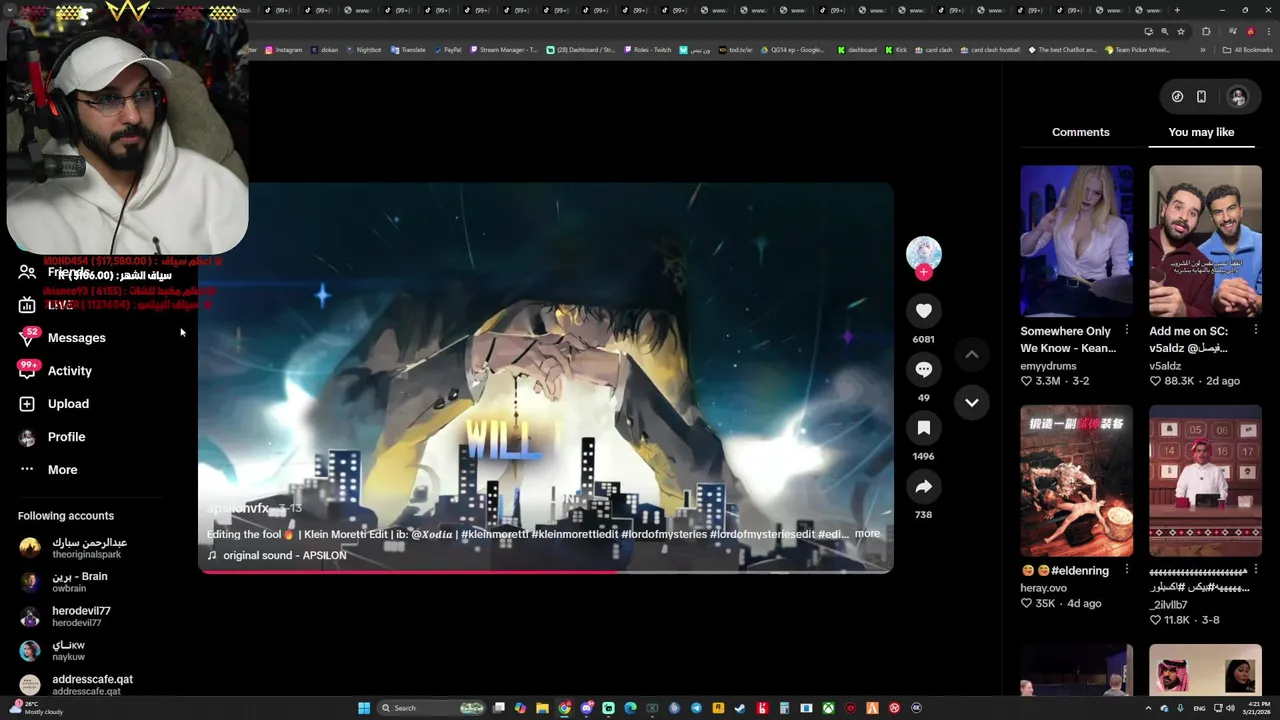Expand the More menu in sidebar
Viewport: 1280px width, 720px height.
coord(62,470)
